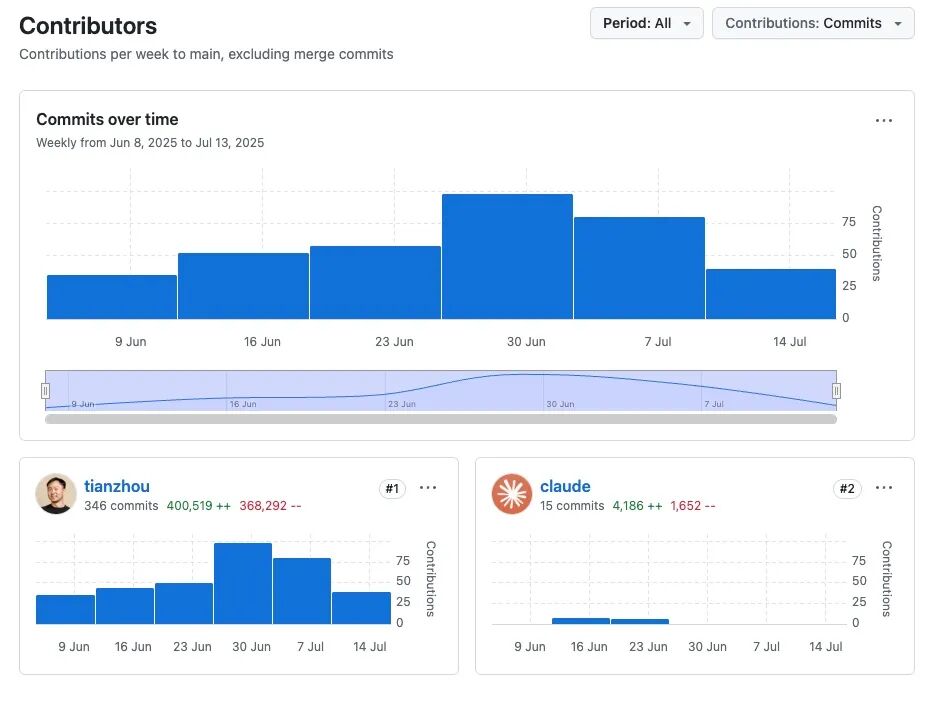
Task: Click the '23 Jun' label in the main chart
Action: (x=394, y=342)
